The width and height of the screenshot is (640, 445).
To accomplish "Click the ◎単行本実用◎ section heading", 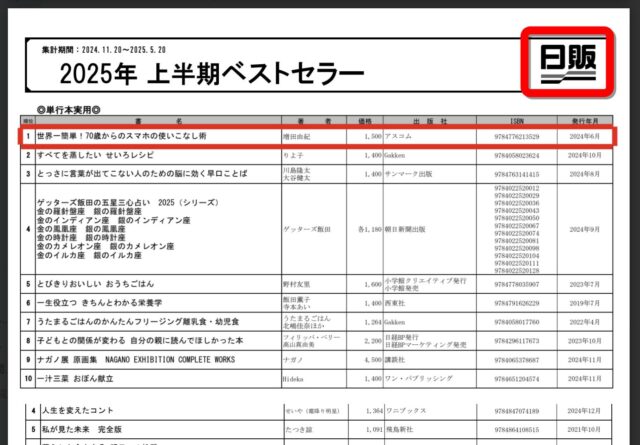I will click(69, 110).
